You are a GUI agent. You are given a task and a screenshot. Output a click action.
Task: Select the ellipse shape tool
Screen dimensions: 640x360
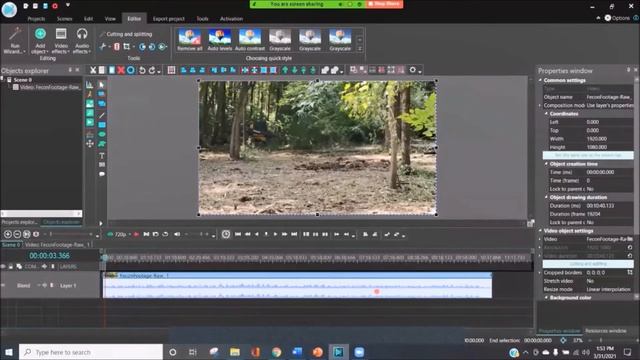102,134
